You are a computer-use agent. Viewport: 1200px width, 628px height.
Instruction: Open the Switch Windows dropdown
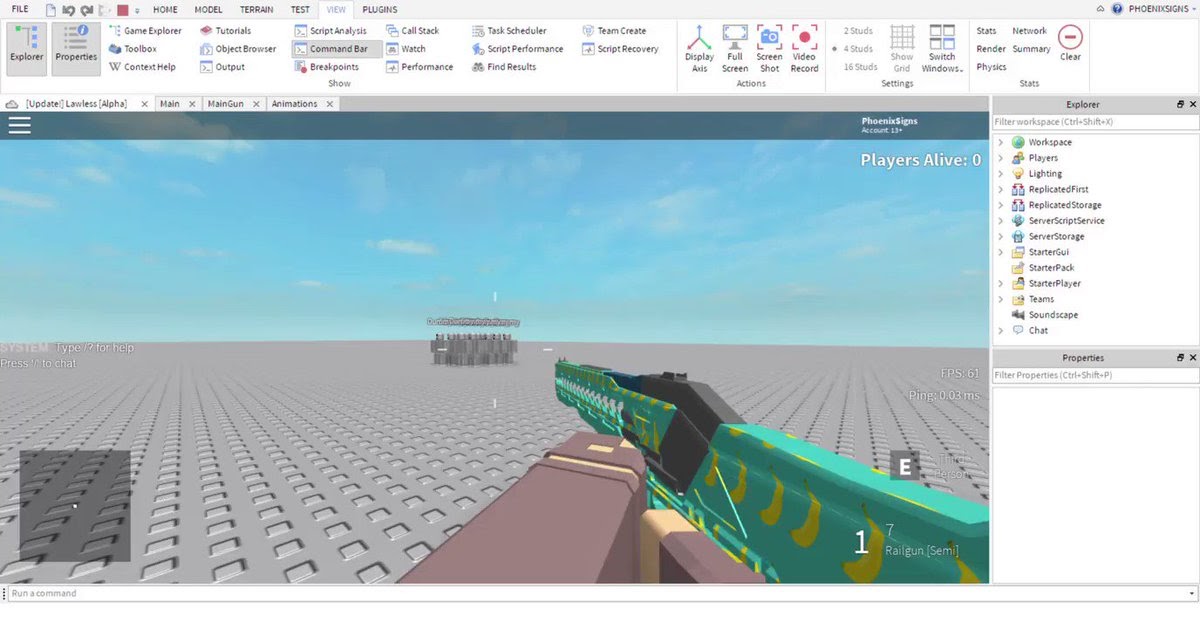(x=942, y=49)
